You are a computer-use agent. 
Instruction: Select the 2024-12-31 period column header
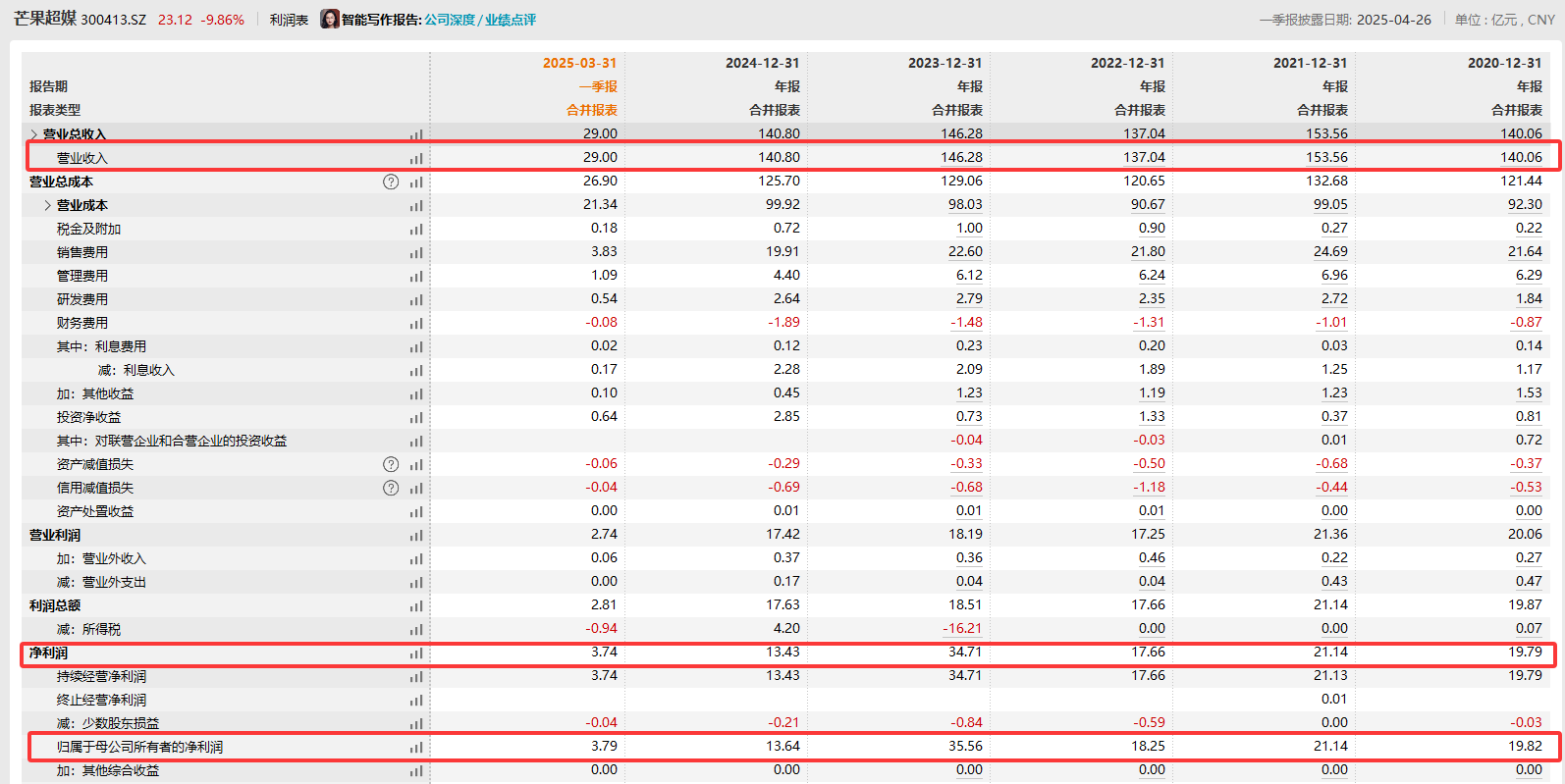[x=762, y=63]
